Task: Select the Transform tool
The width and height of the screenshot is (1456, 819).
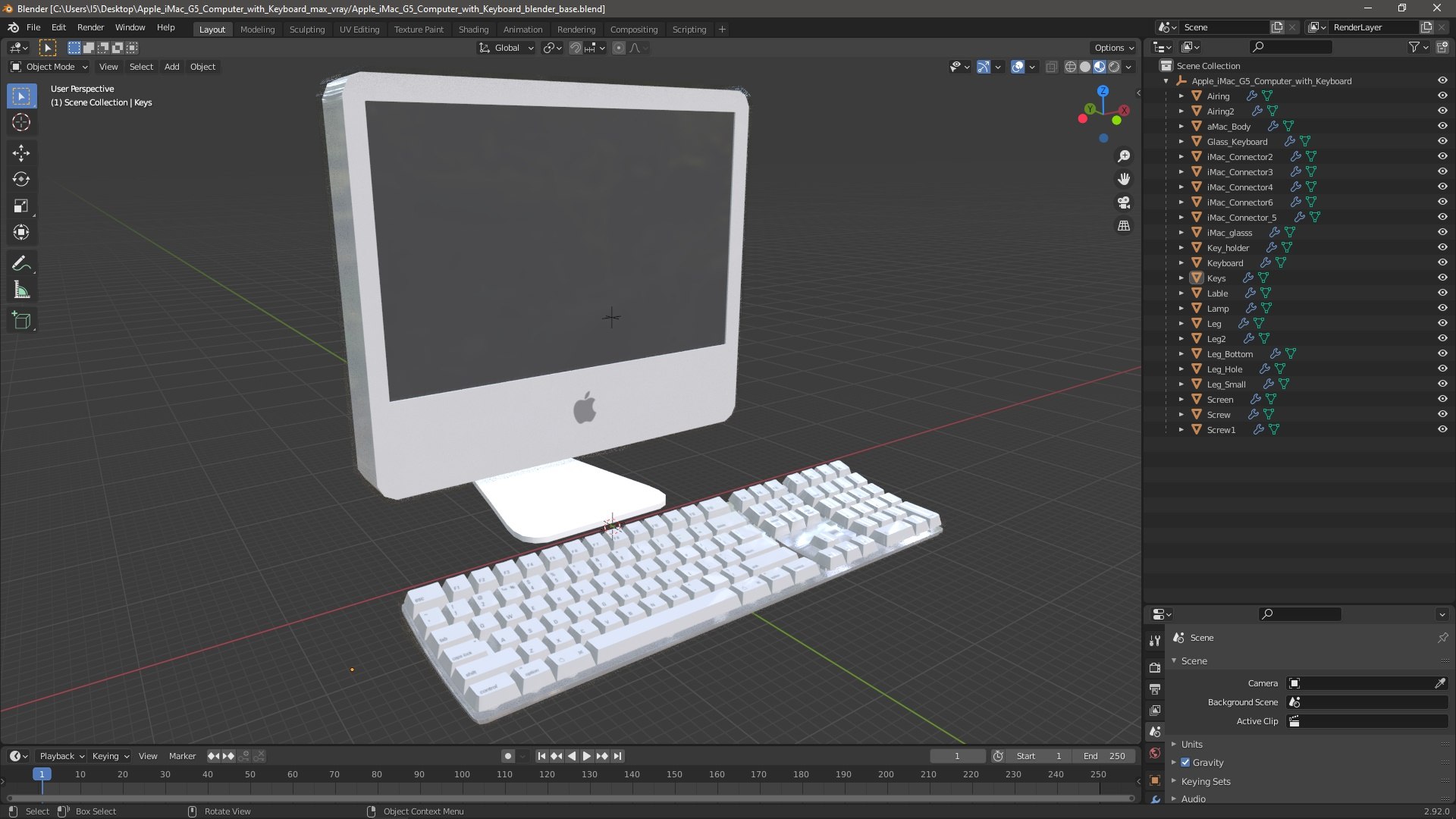Action: (21, 233)
